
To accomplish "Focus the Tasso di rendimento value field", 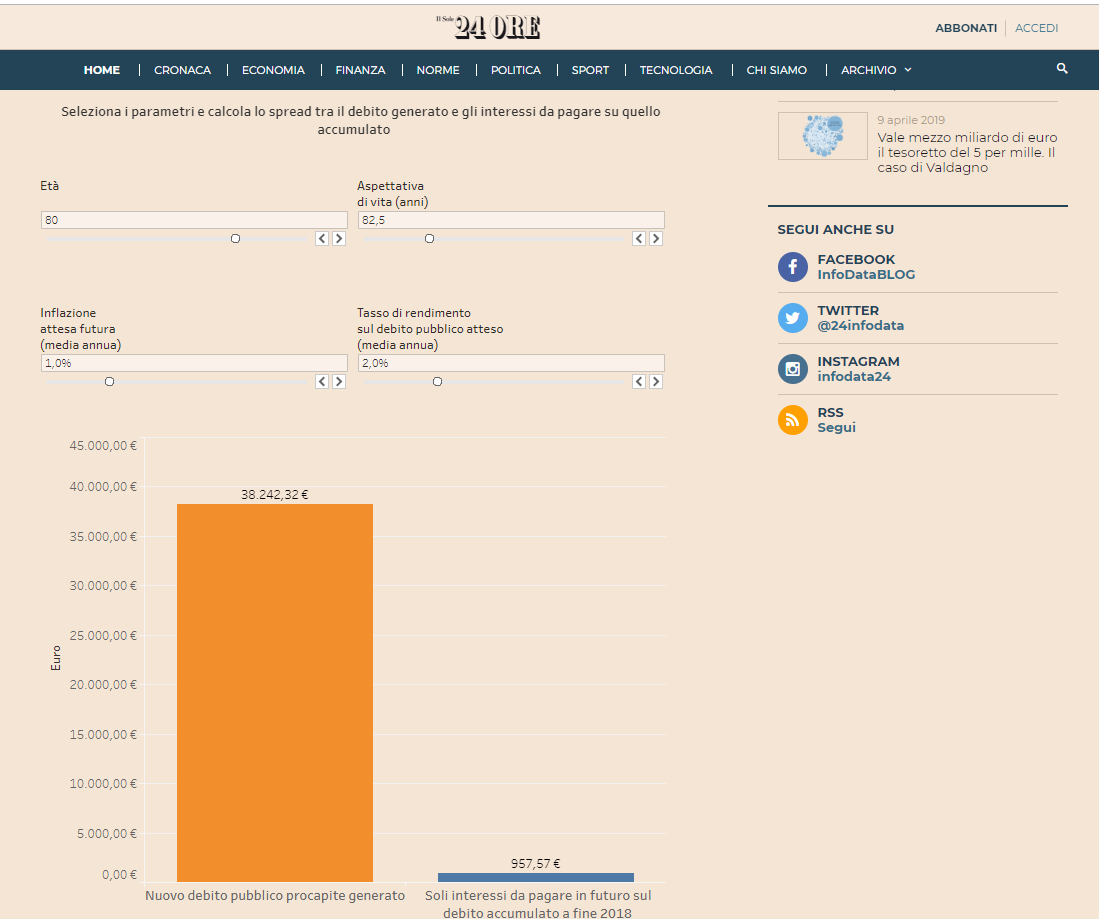I will [511, 363].
